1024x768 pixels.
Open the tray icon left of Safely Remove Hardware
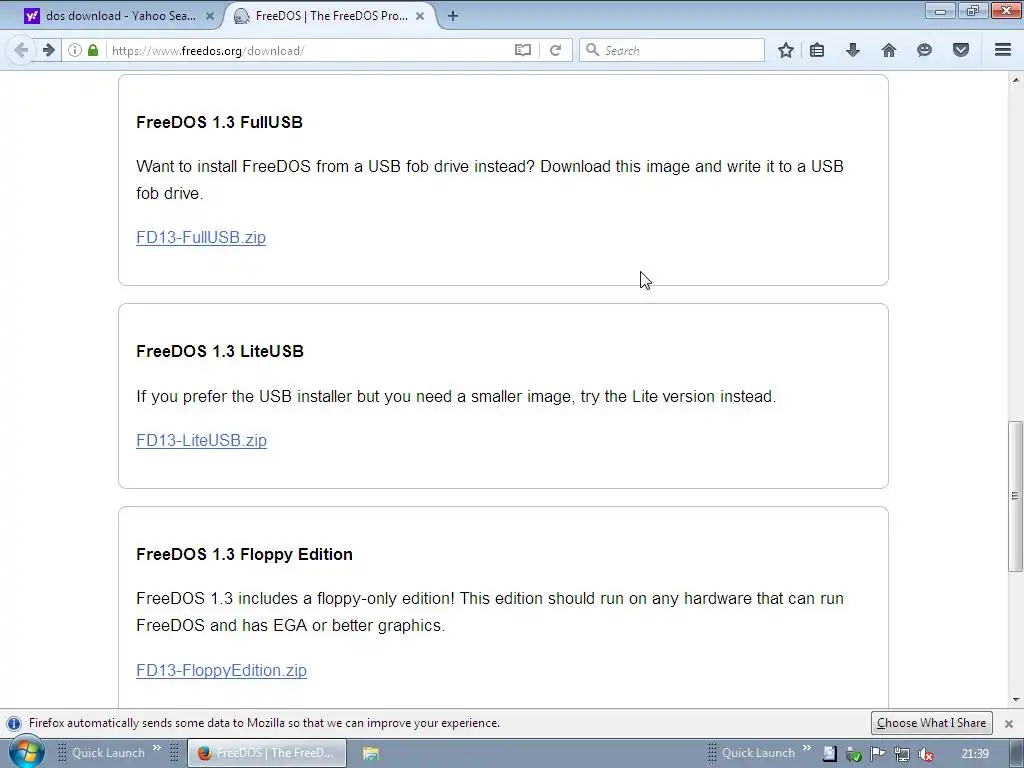(x=829, y=754)
